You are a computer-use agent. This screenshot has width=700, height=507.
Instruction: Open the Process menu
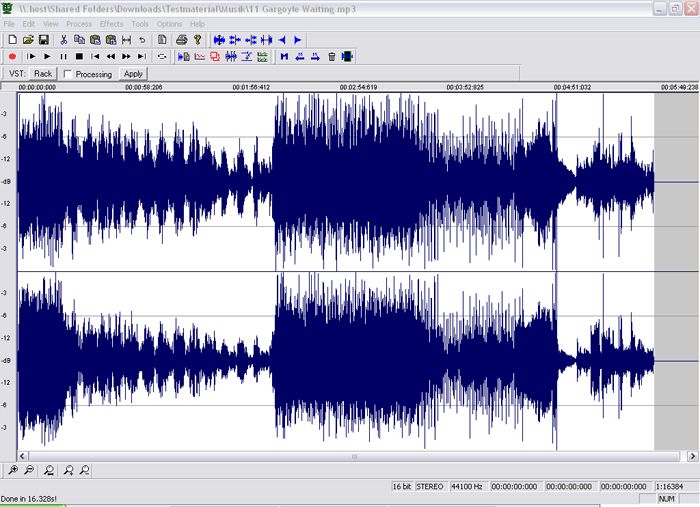[x=79, y=24]
